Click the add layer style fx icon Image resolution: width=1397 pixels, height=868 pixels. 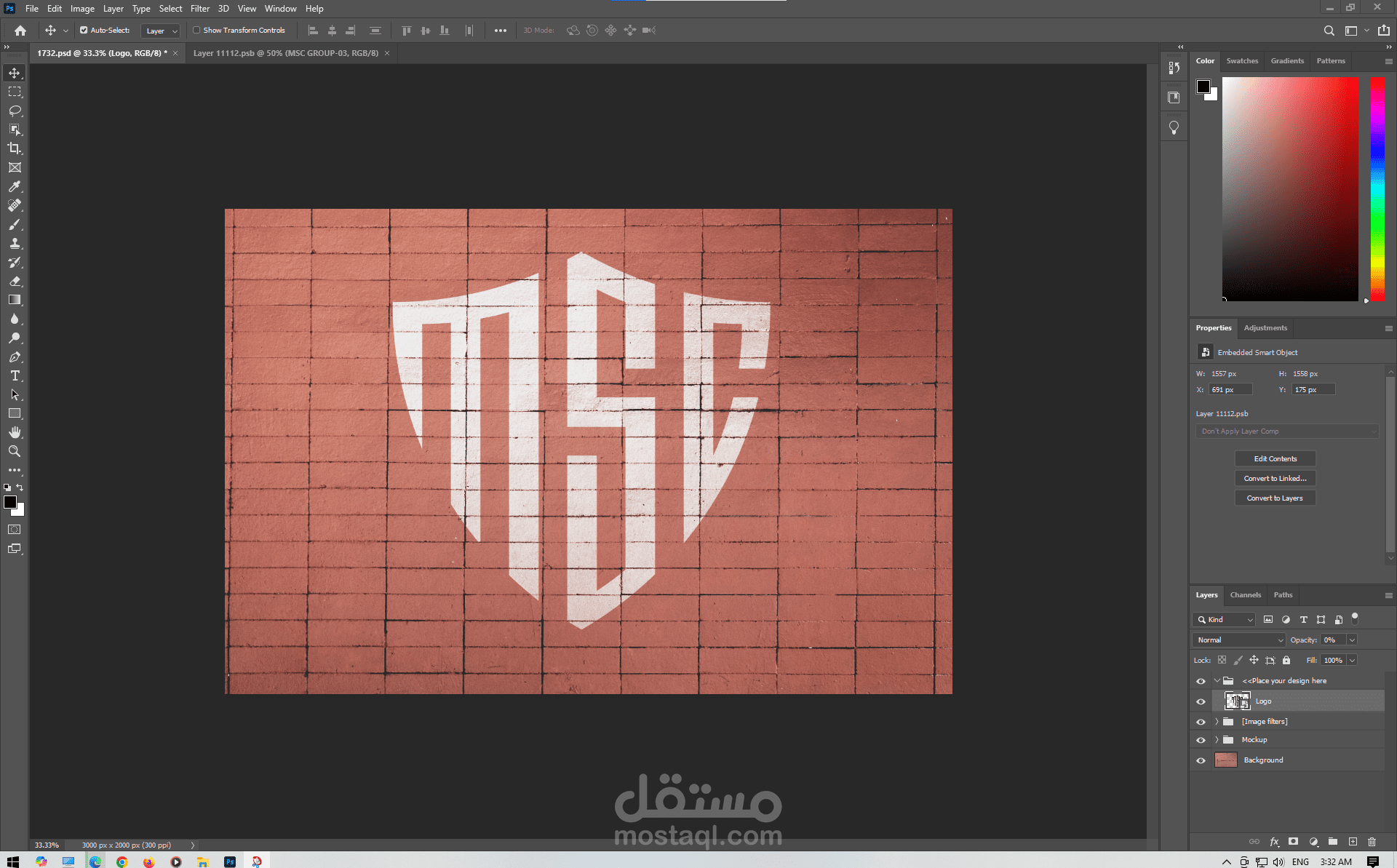point(1274,842)
